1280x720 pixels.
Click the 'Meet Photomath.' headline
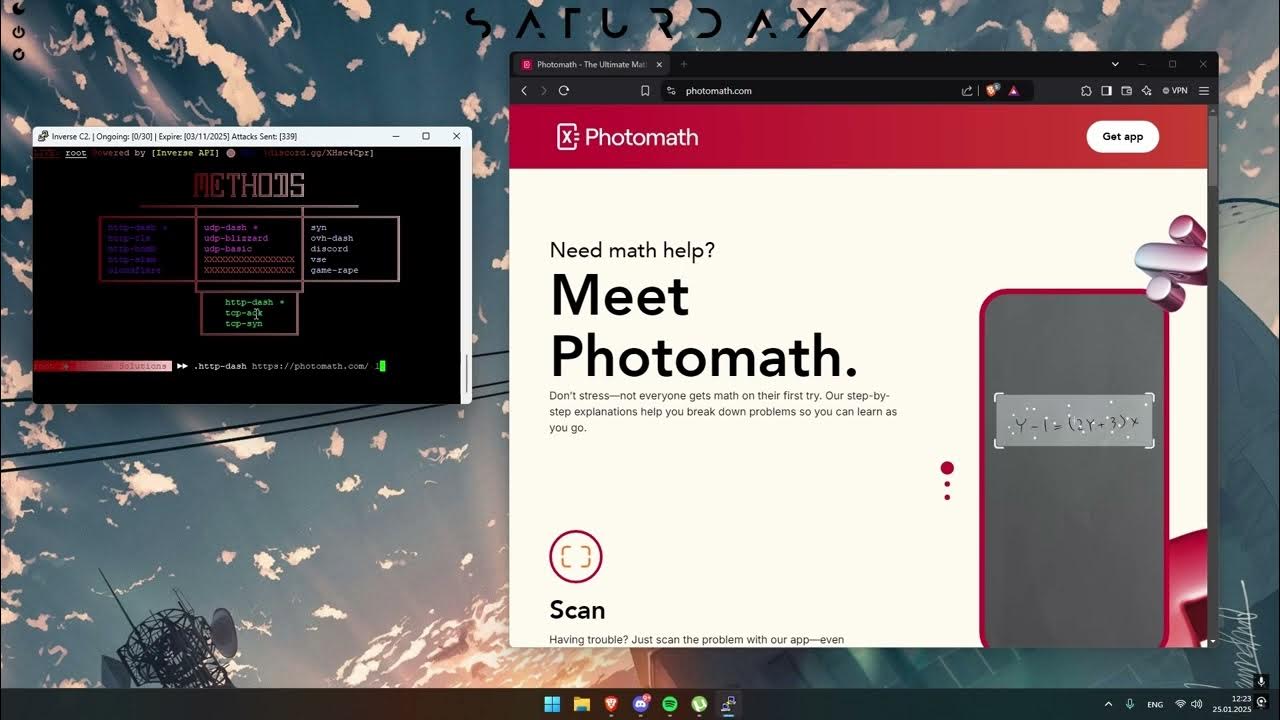click(x=704, y=325)
